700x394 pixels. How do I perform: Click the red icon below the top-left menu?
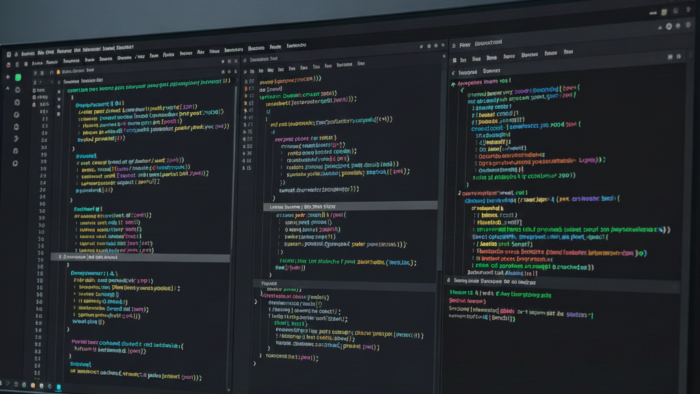(8, 65)
